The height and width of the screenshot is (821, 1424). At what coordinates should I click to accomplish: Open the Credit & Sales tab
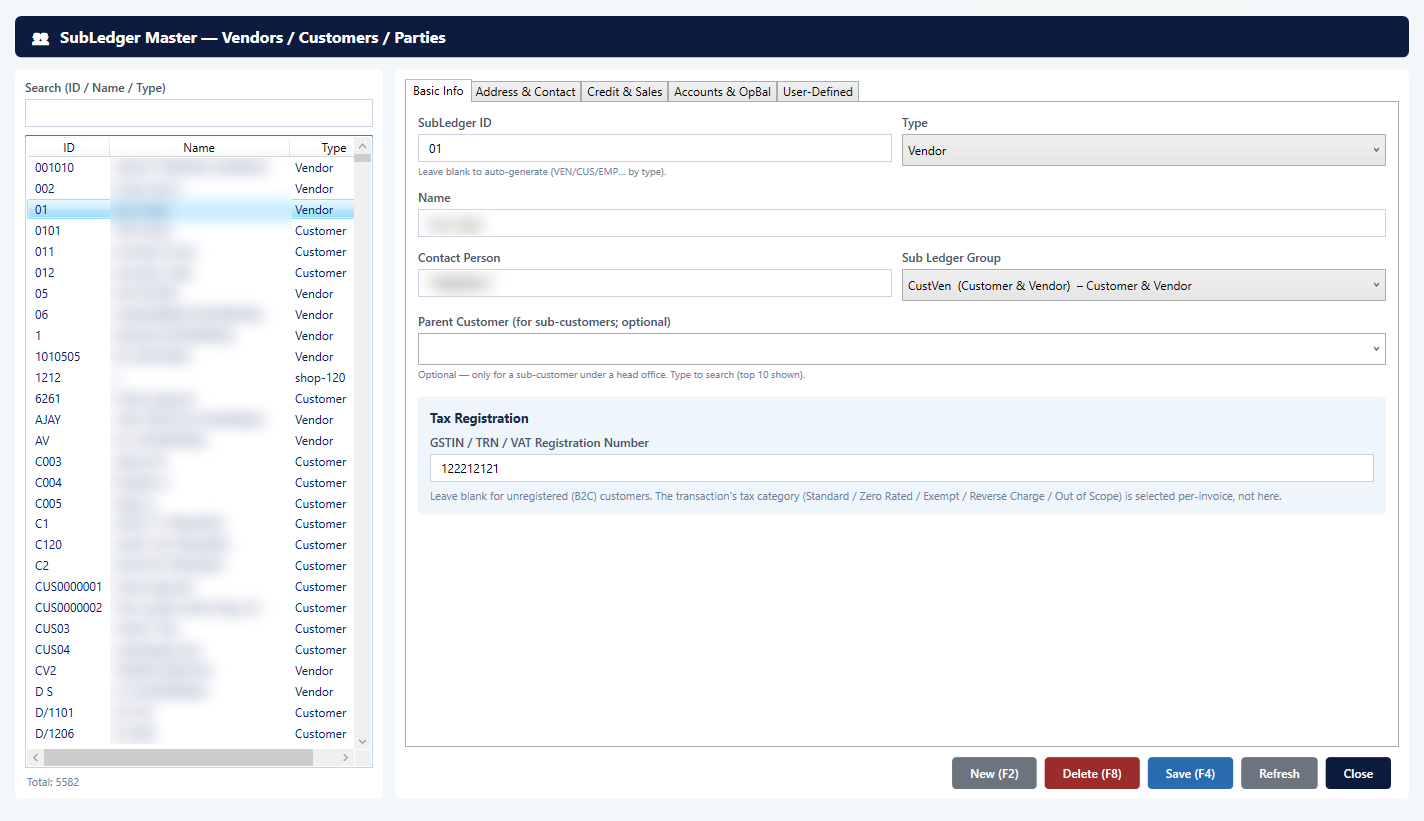[625, 91]
